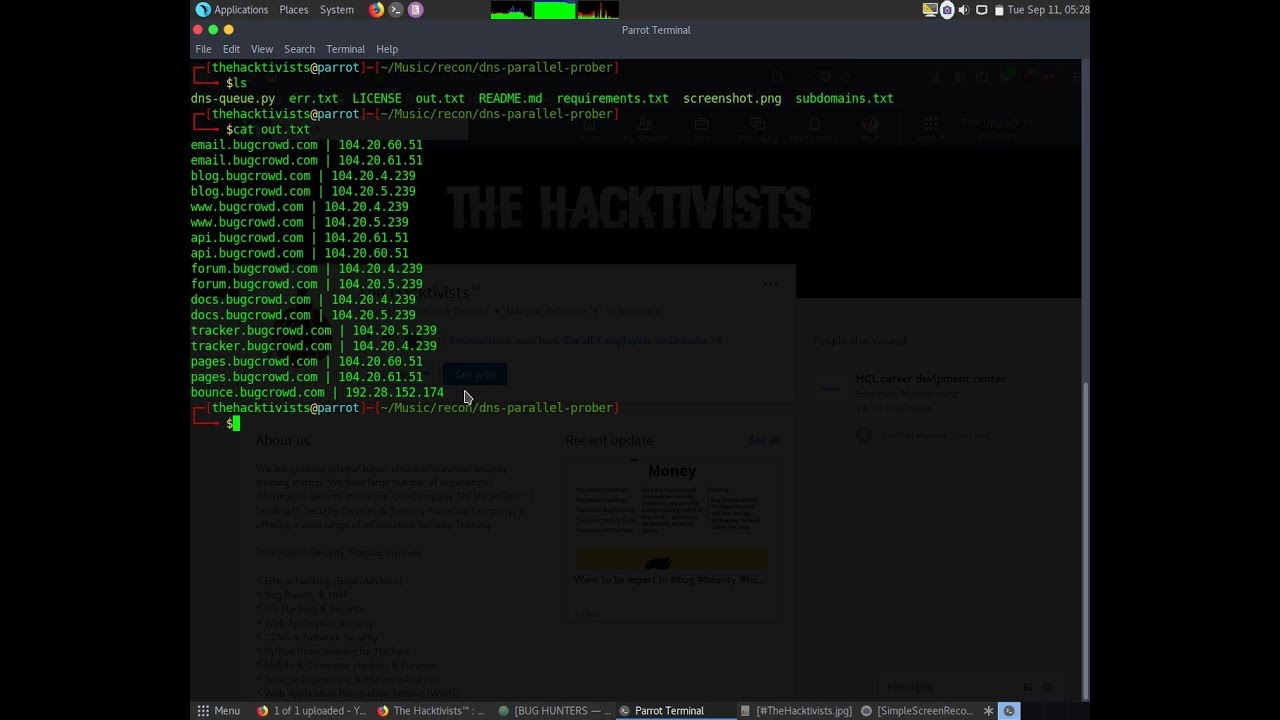The image size is (1280, 720).
Task: Click the www.bugcrowd.com 104.20.5.239 line
Action: click(300, 222)
